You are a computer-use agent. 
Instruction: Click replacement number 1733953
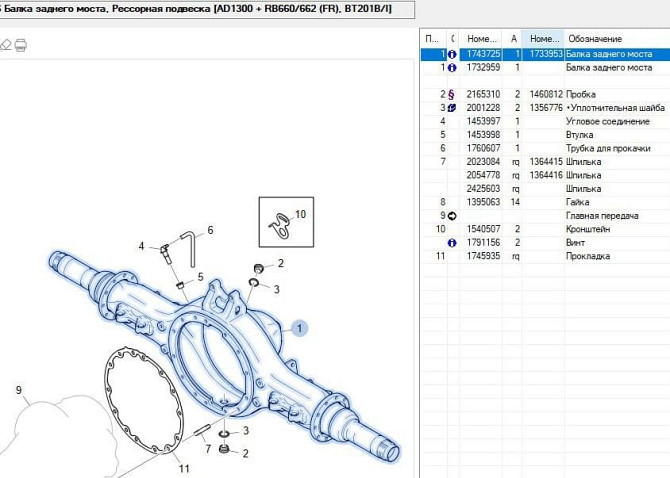546,54
